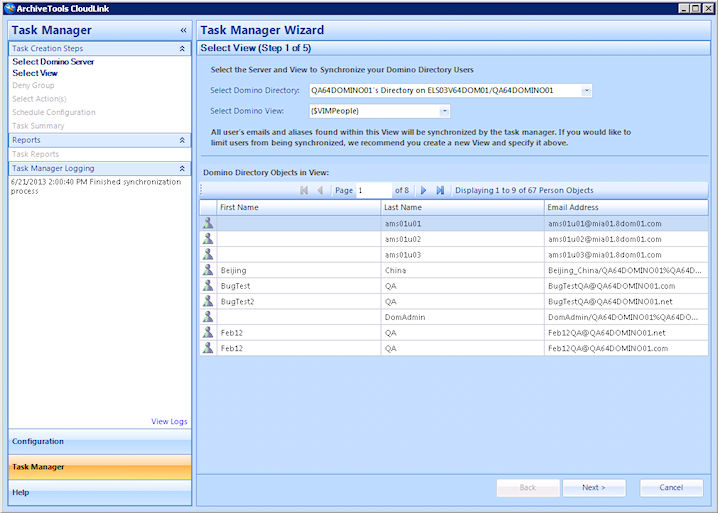Click the person icon in the DomAdmin row

tap(208, 317)
